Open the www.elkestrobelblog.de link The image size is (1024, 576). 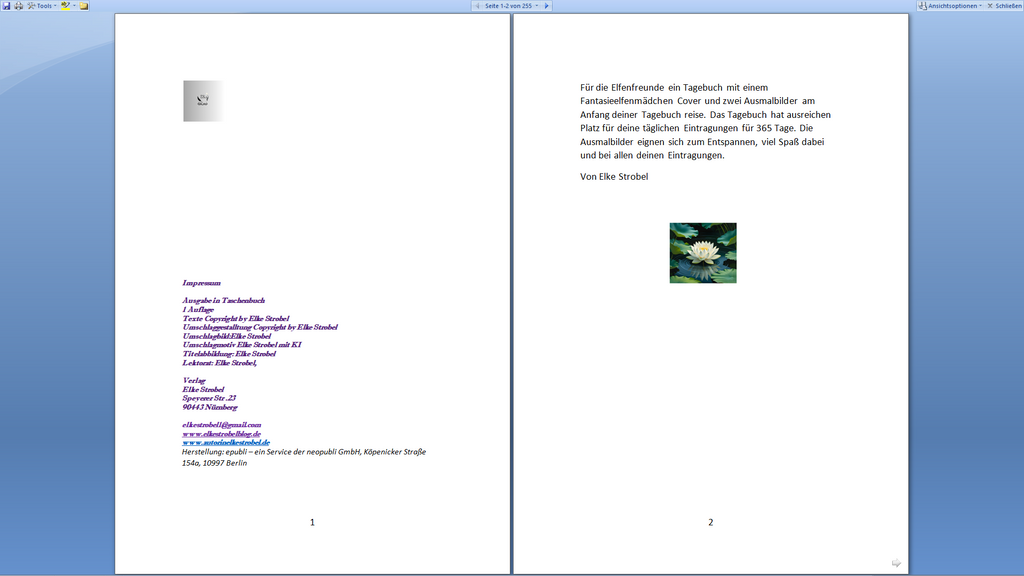tap(221, 434)
